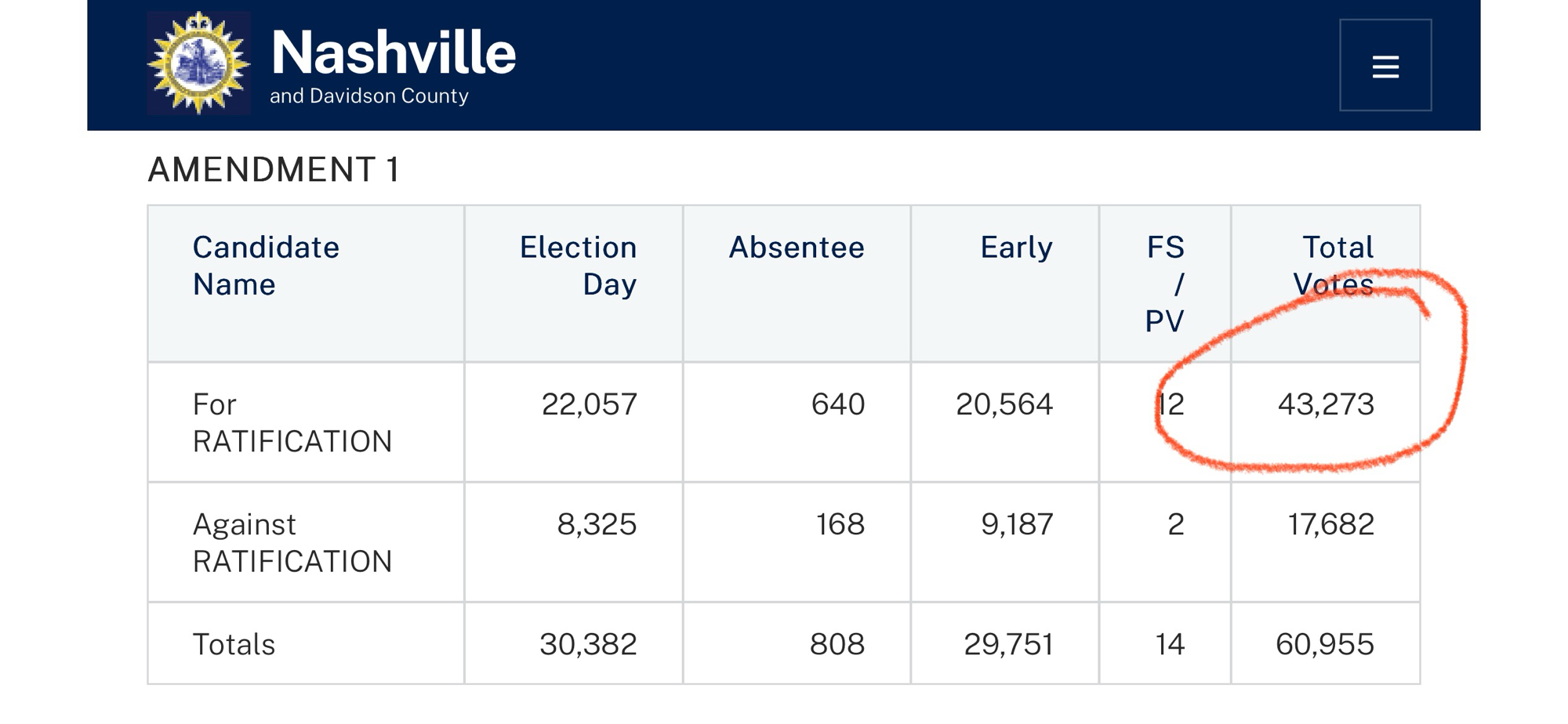Click the Total Votes column header
This screenshot has height=724, width=1568.
(1334, 266)
